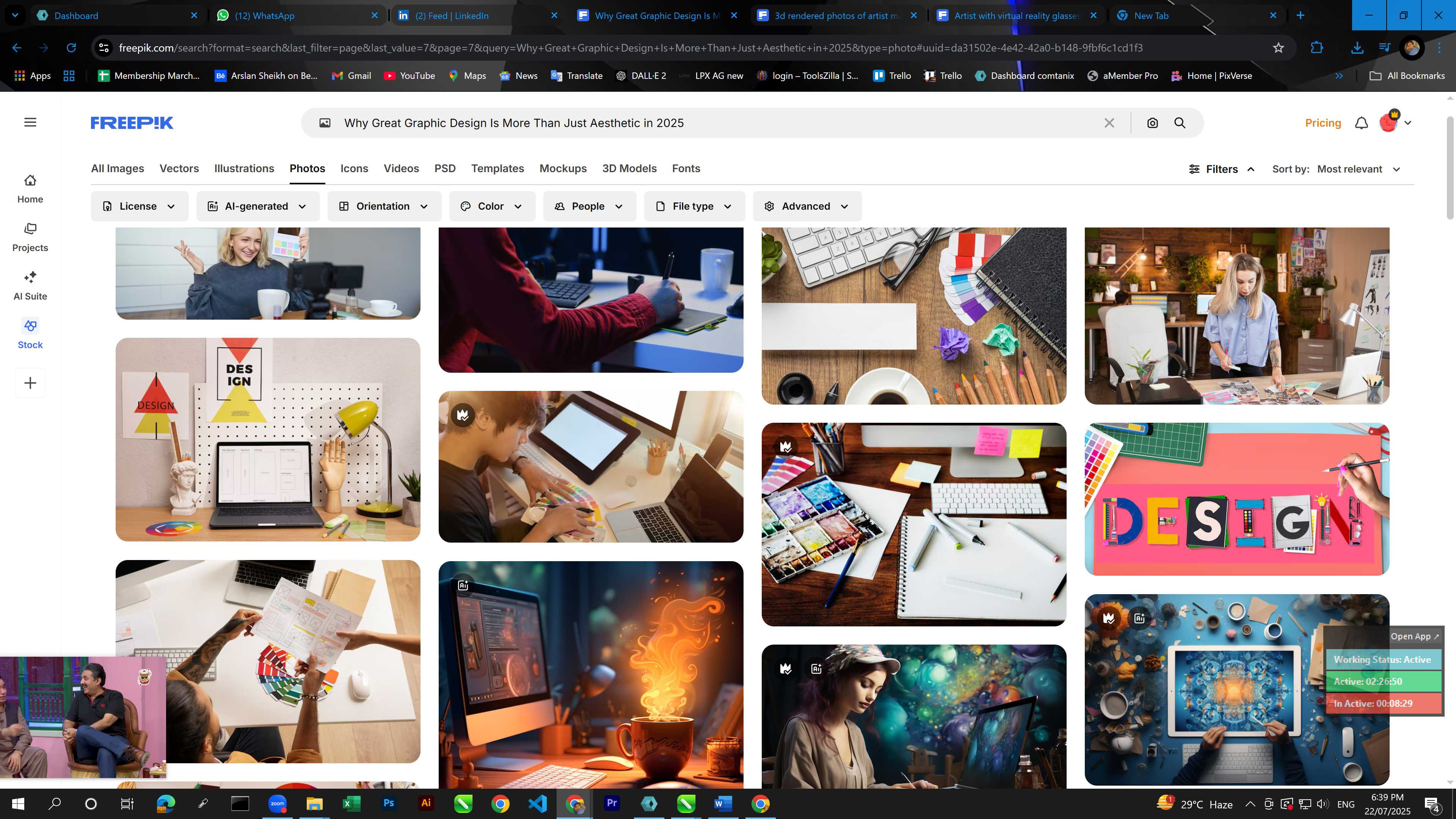Open Gmail bookmark

tap(351, 76)
